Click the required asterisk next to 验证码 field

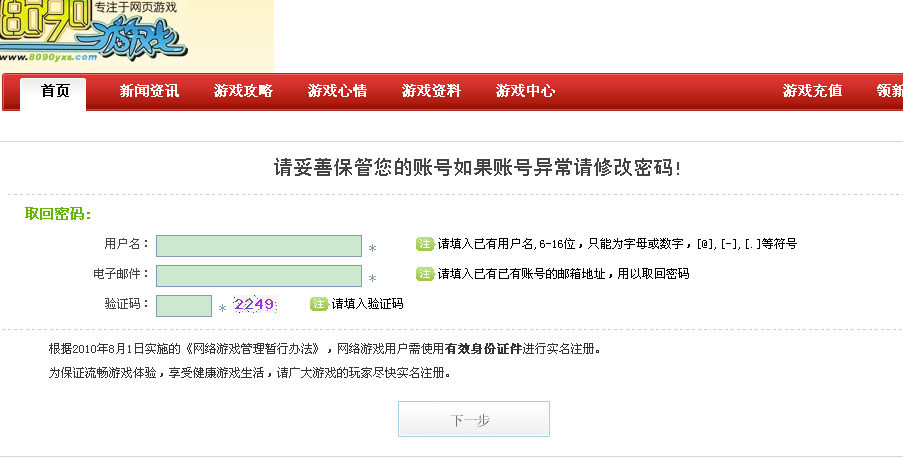(222, 309)
